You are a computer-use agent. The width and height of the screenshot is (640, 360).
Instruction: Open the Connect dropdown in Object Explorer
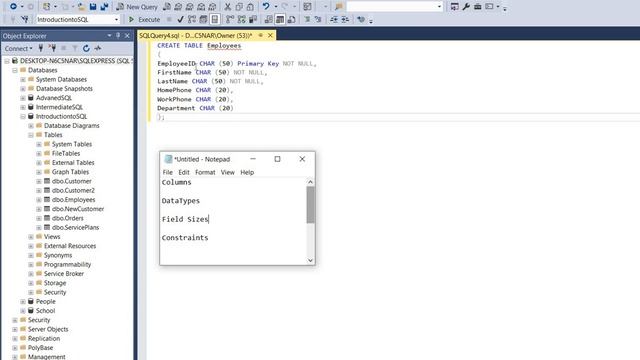tap(18, 48)
